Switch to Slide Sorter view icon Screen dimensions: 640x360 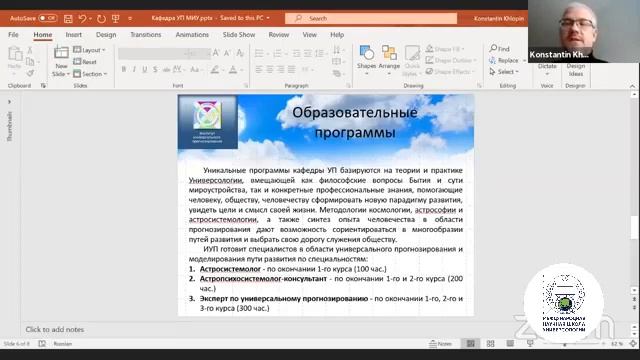tap(491, 344)
